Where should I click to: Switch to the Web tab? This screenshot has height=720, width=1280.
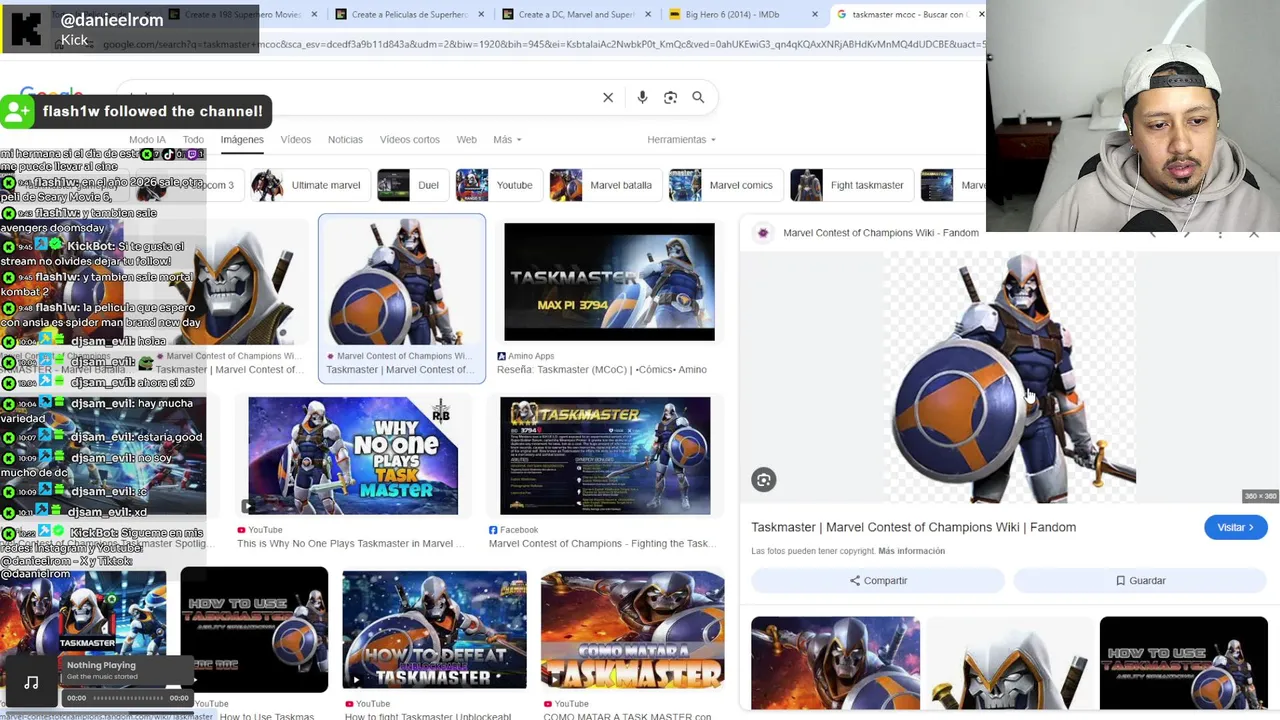click(x=466, y=139)
